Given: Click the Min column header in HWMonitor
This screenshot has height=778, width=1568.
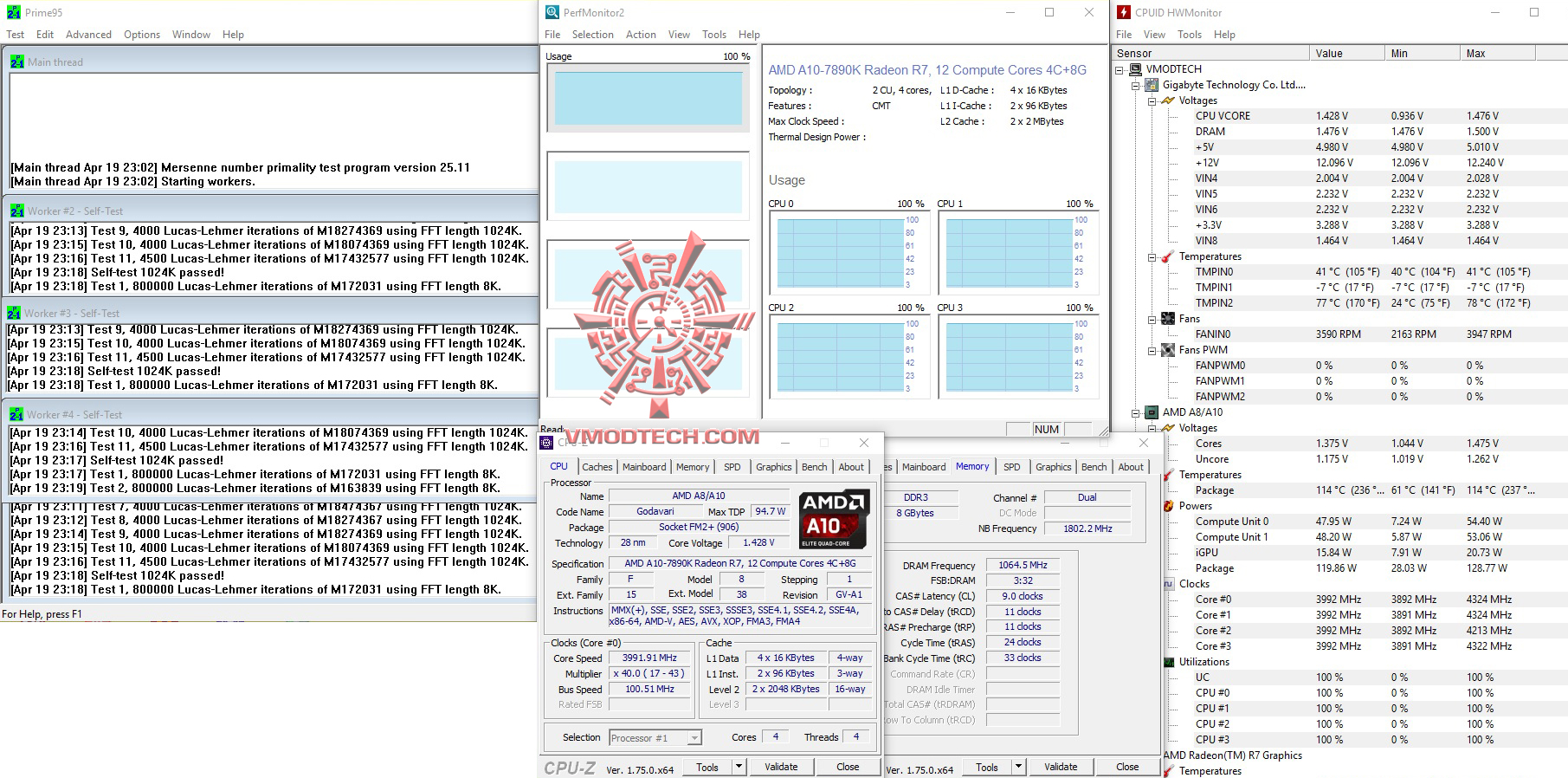Looking at the screenshot, I should [1422, 54].
